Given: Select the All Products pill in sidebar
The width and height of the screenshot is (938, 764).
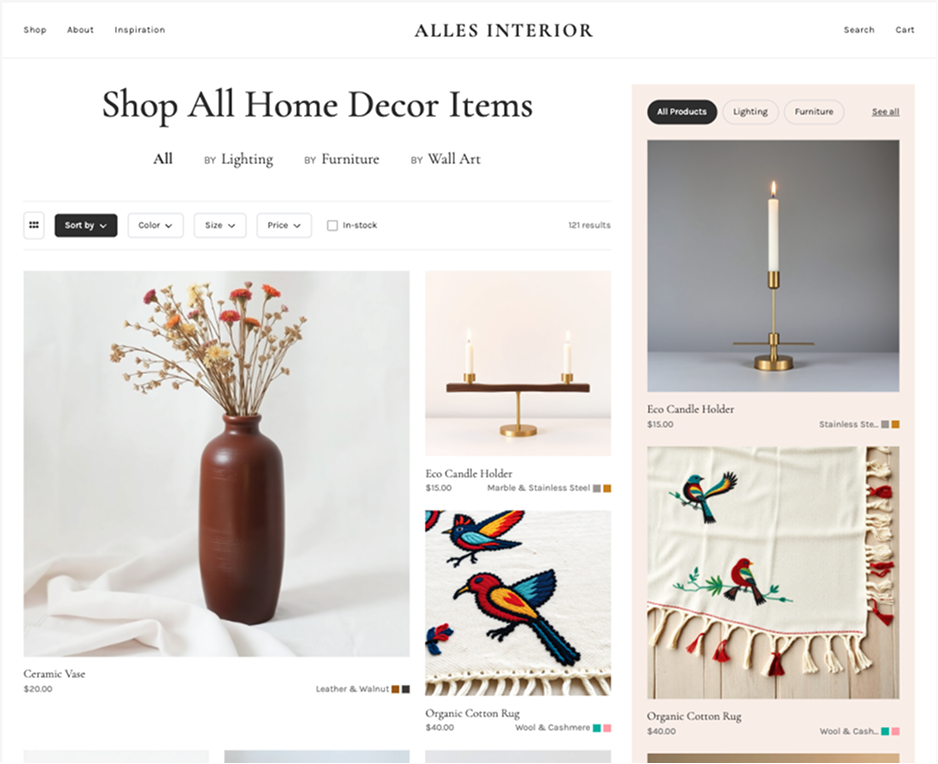Looking at the screenshot, I should 682,112.
